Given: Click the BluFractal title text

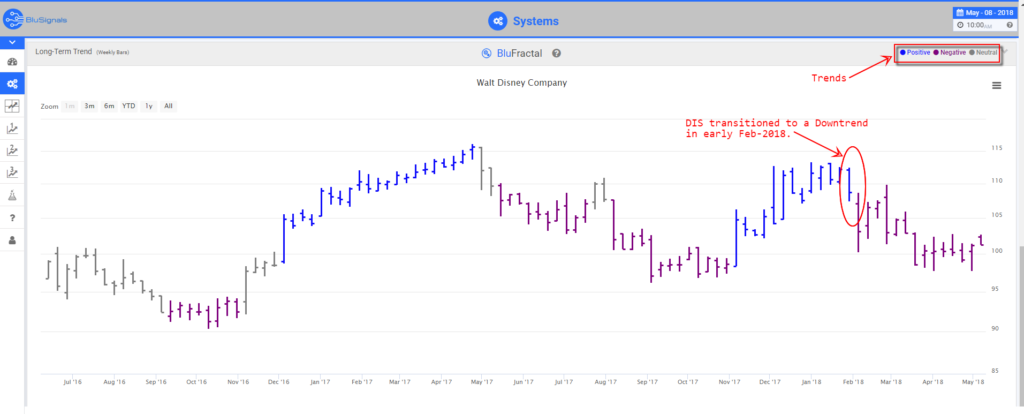Looking at the screenshot, I should click(x=519, y=54).
